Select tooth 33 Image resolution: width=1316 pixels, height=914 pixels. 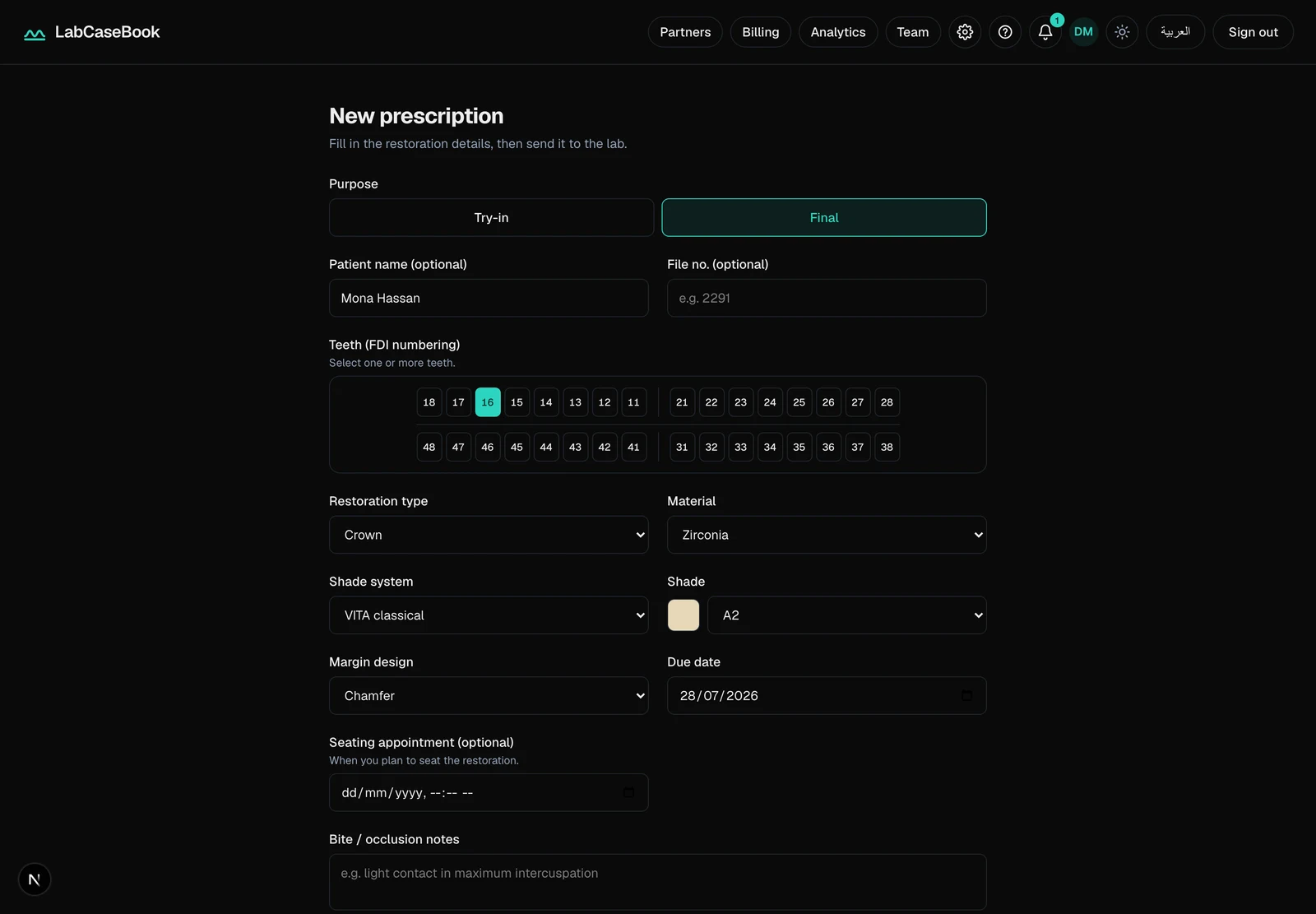point(740,448)
